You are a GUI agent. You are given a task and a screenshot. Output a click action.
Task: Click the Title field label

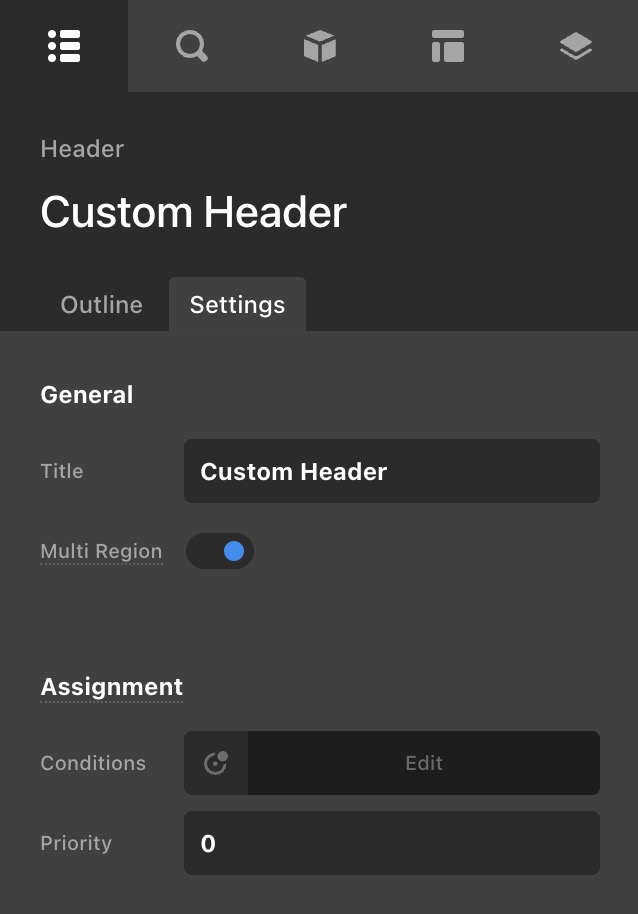coord(62,471)
